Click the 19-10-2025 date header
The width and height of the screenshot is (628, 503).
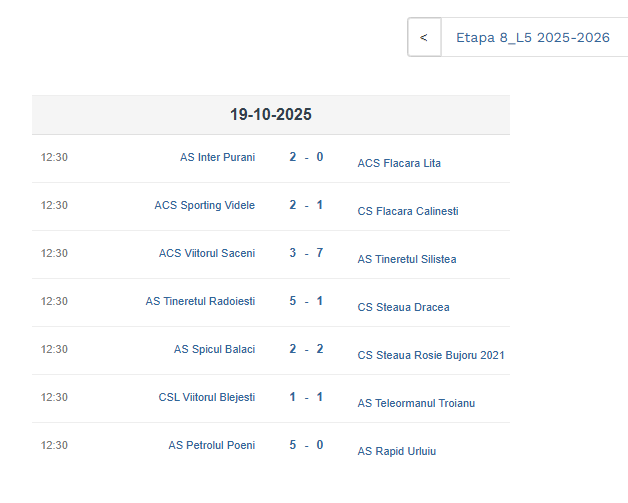270,115
